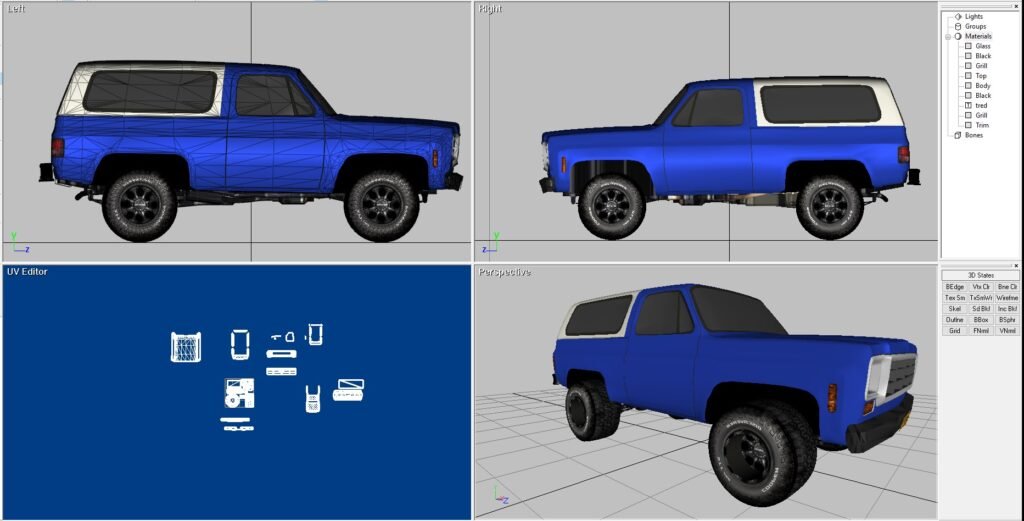Click the 3D States button
Screen dimensions: 1024x521
click(x=980, y=275)
